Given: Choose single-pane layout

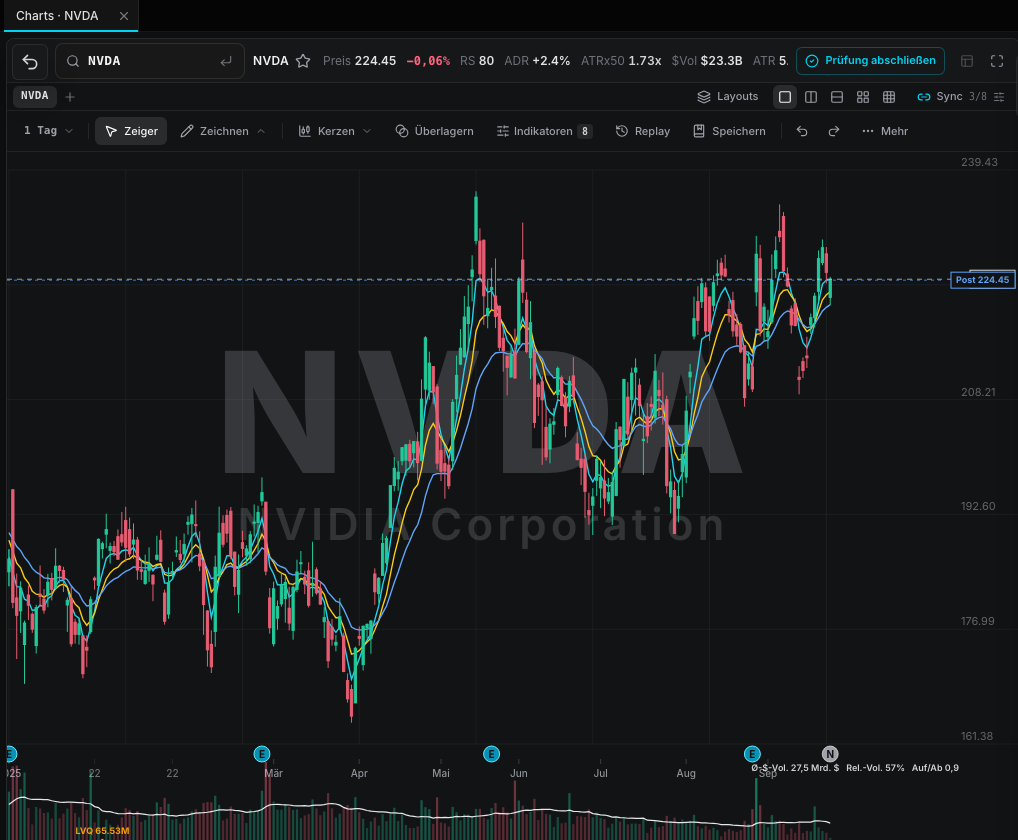Looking at the screenshot, I should (785, 97).
